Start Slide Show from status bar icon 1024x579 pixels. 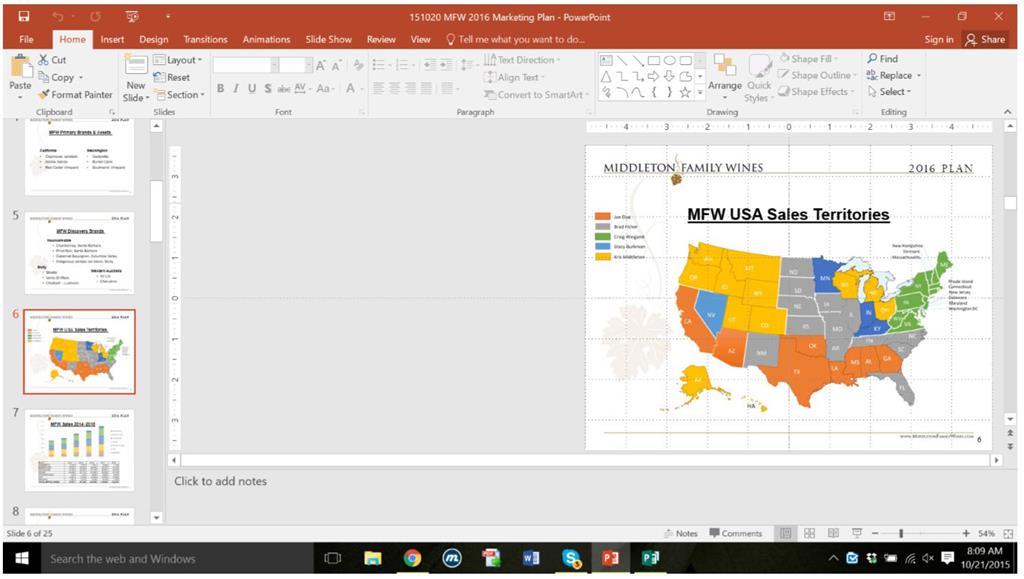coord(857,533)
